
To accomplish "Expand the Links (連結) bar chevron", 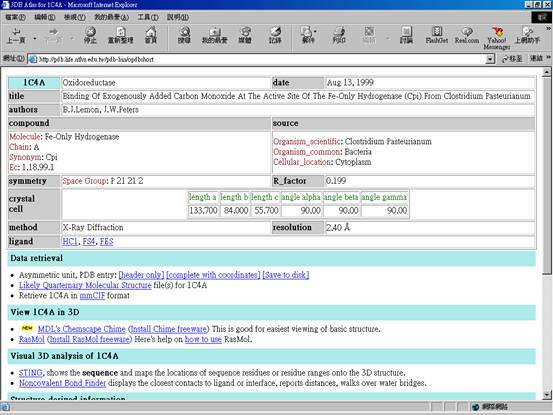I will pos(549,57).
